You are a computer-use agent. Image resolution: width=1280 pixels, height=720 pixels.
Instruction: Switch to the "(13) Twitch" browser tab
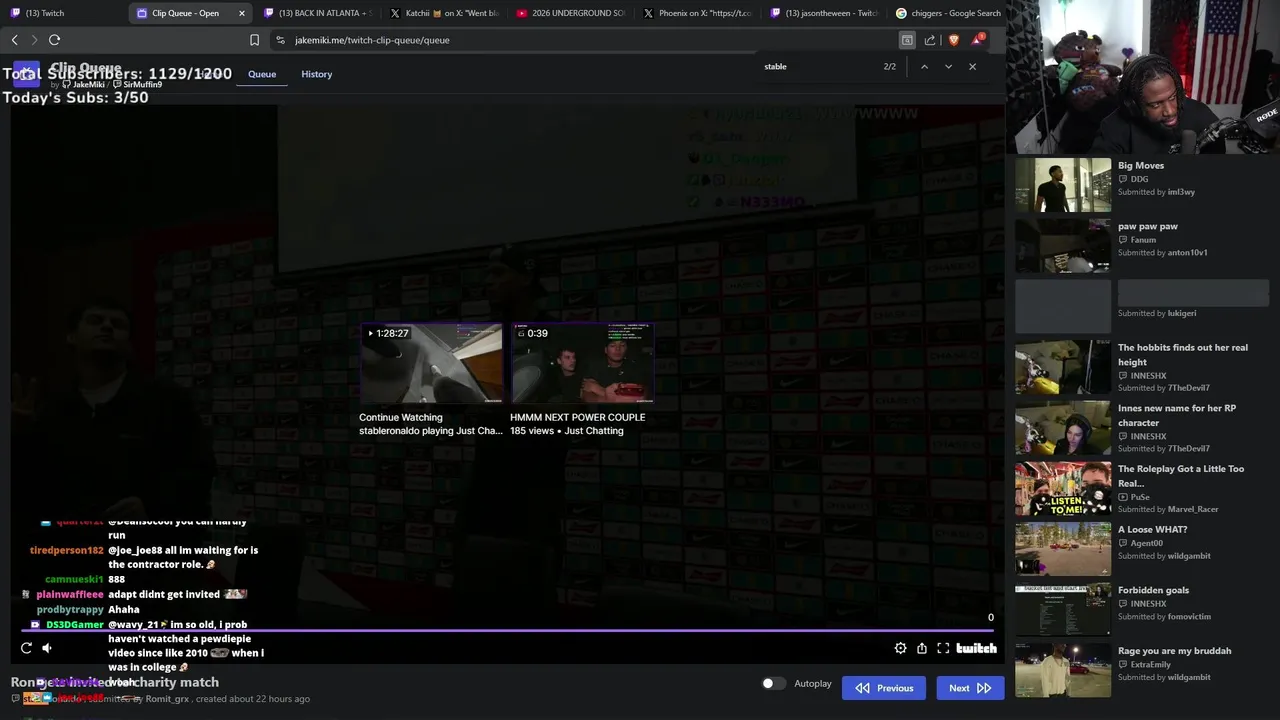(x=62, y=13)
